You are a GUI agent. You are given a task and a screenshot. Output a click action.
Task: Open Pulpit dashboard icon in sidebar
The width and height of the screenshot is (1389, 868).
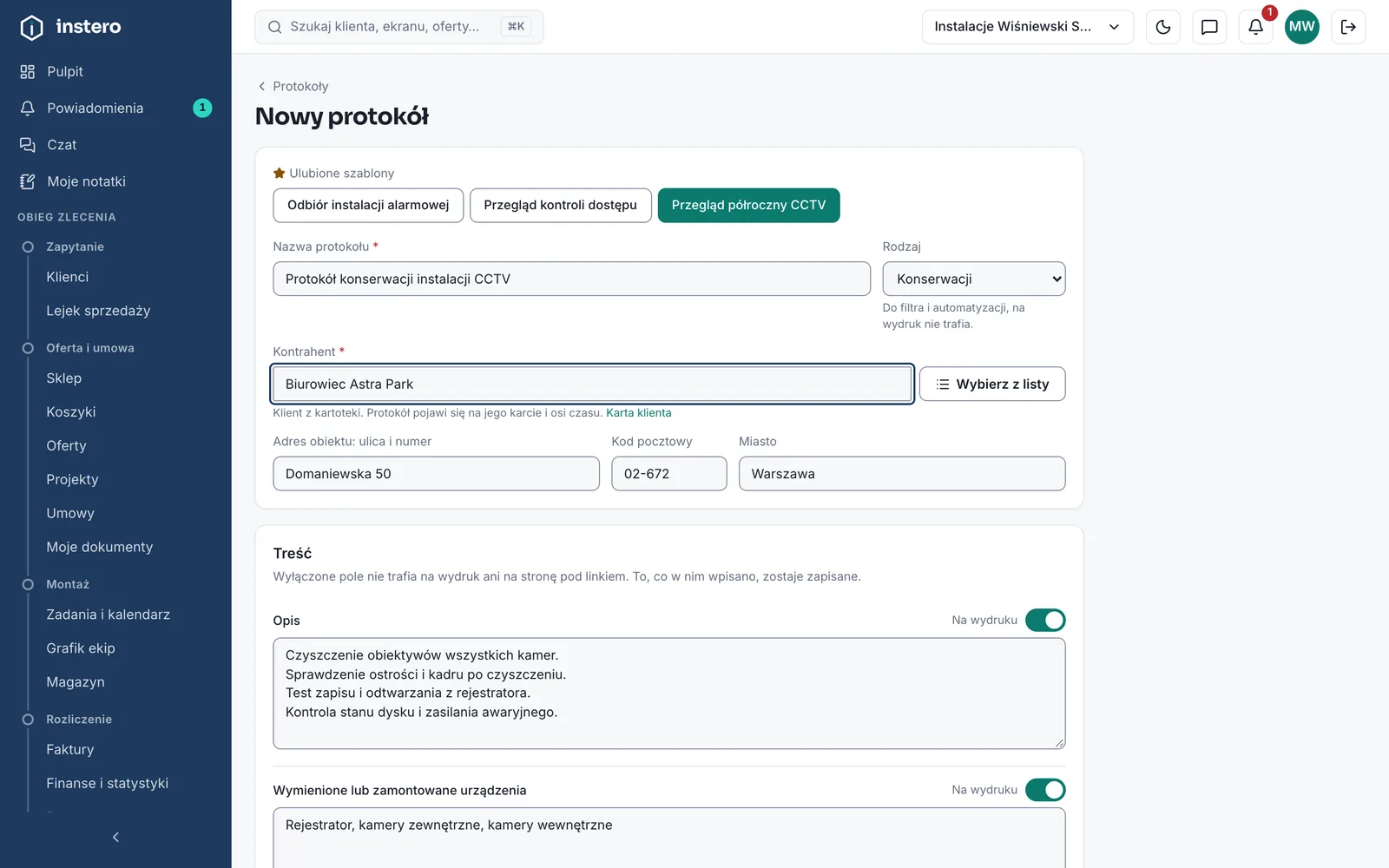28,71
